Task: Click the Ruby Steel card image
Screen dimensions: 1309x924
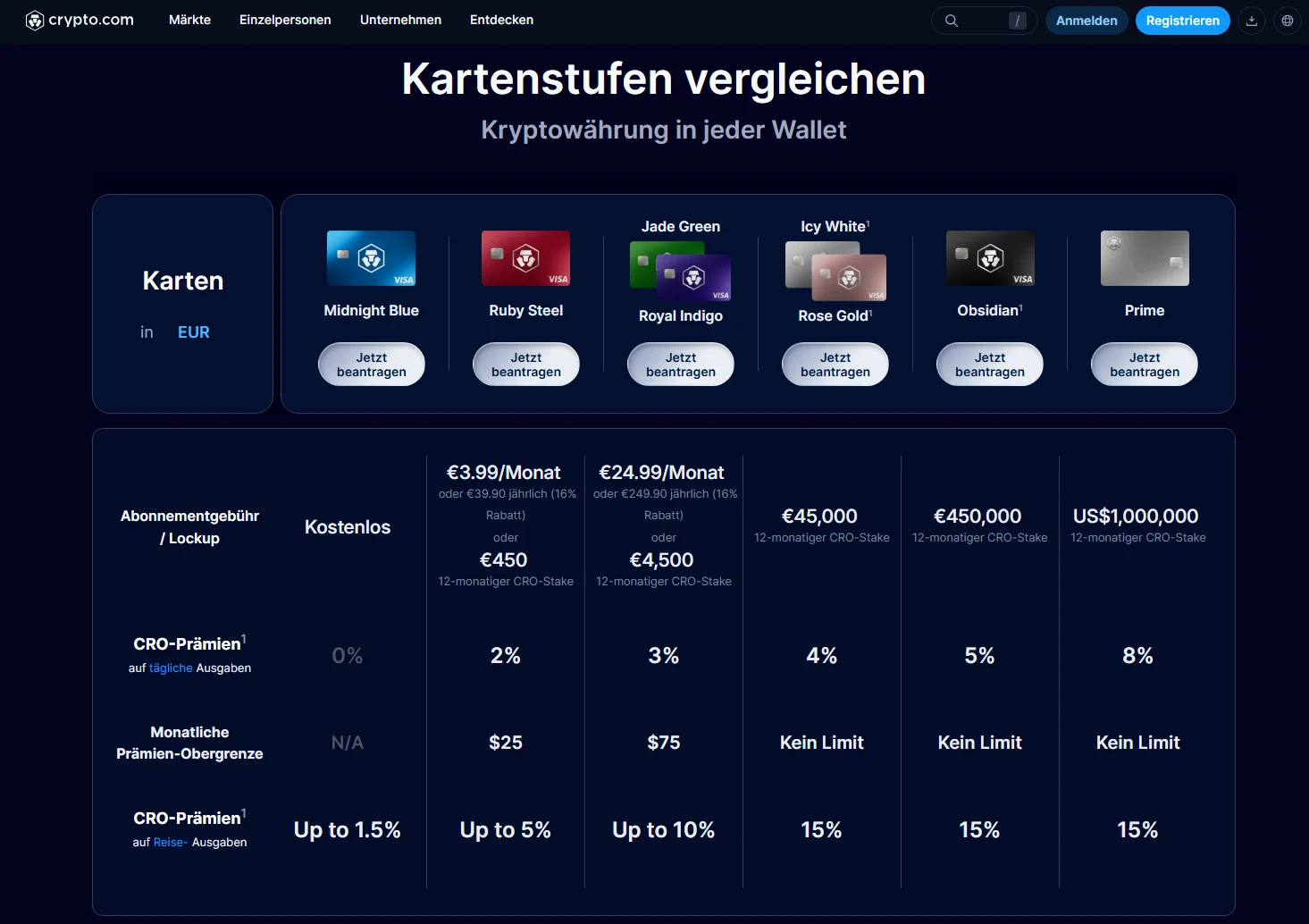Action: [x=525, y=258]
